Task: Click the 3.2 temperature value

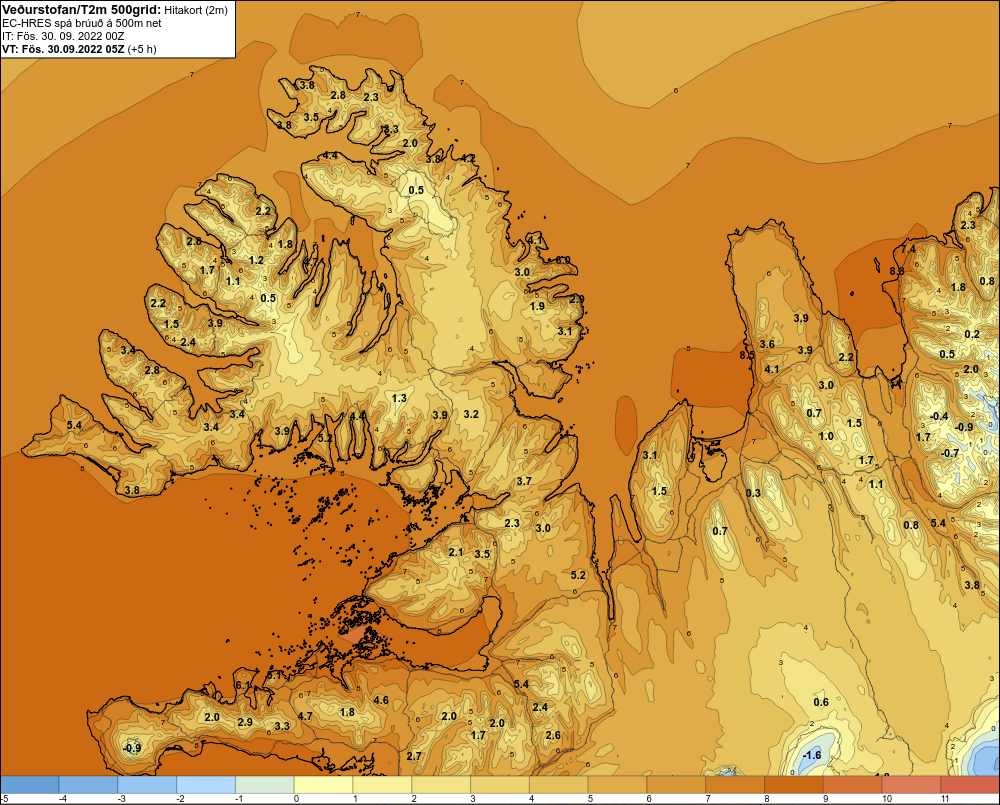Action: click(471, 415)
